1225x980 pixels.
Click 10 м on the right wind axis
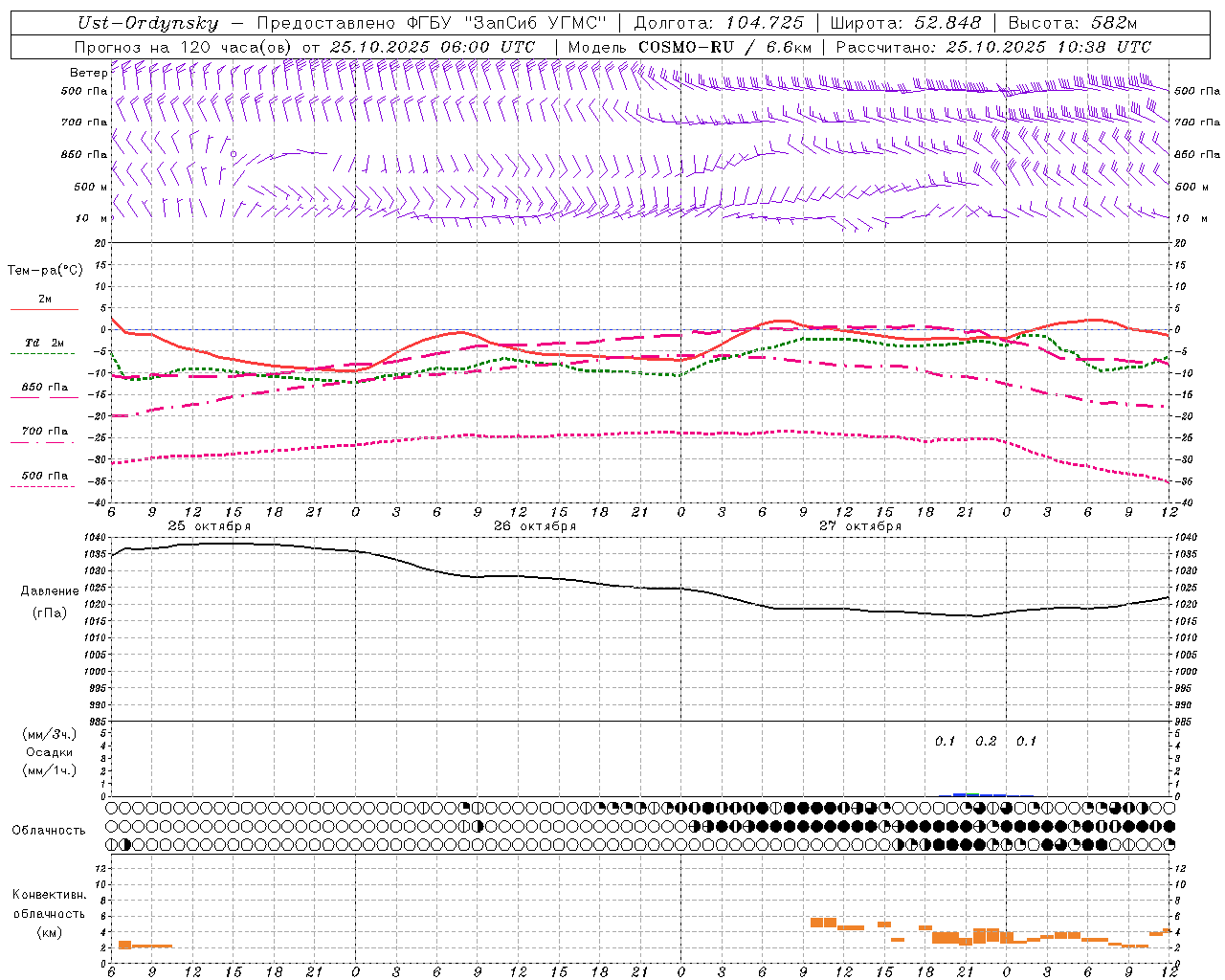pos(1190,219)
